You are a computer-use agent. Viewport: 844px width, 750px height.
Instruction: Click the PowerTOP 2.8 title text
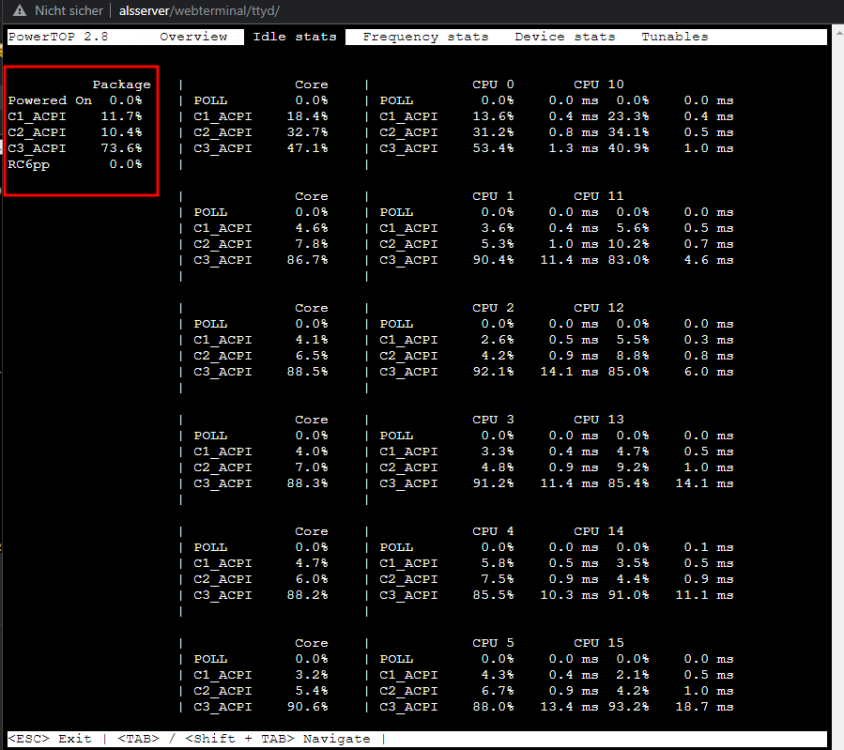coord(58,37)
